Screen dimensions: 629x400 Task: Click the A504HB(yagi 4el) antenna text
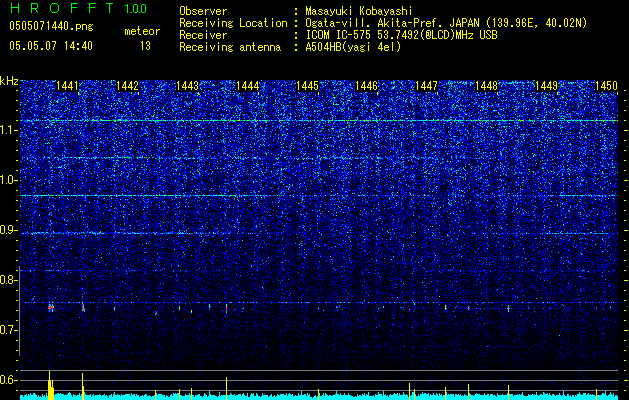(353, 47)
